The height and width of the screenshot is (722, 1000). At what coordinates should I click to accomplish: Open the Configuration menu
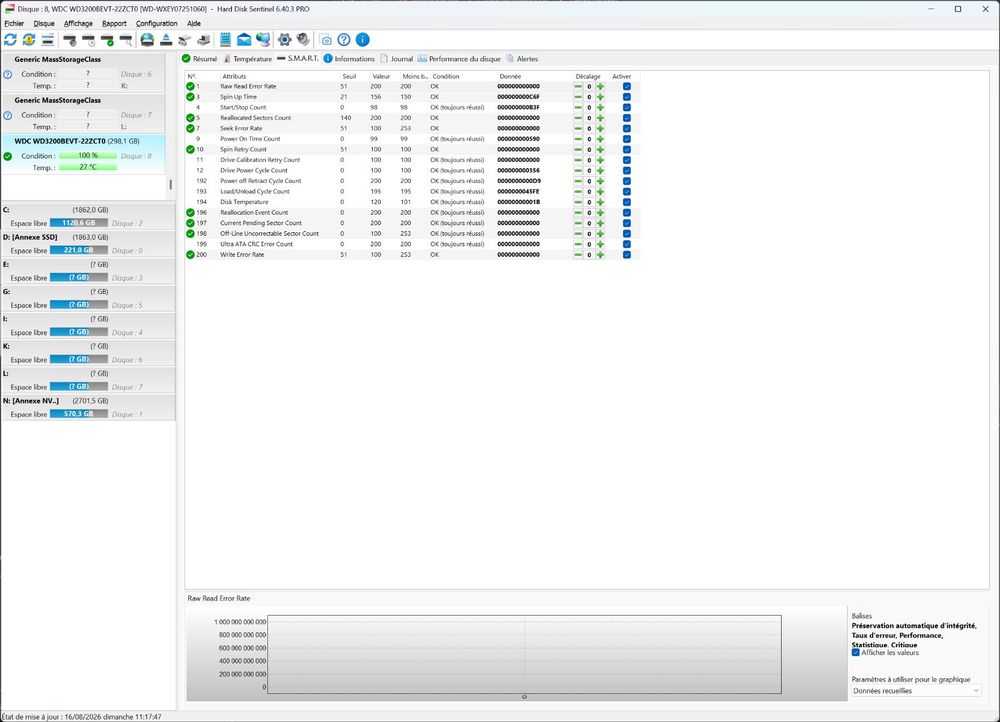point(156,24)
